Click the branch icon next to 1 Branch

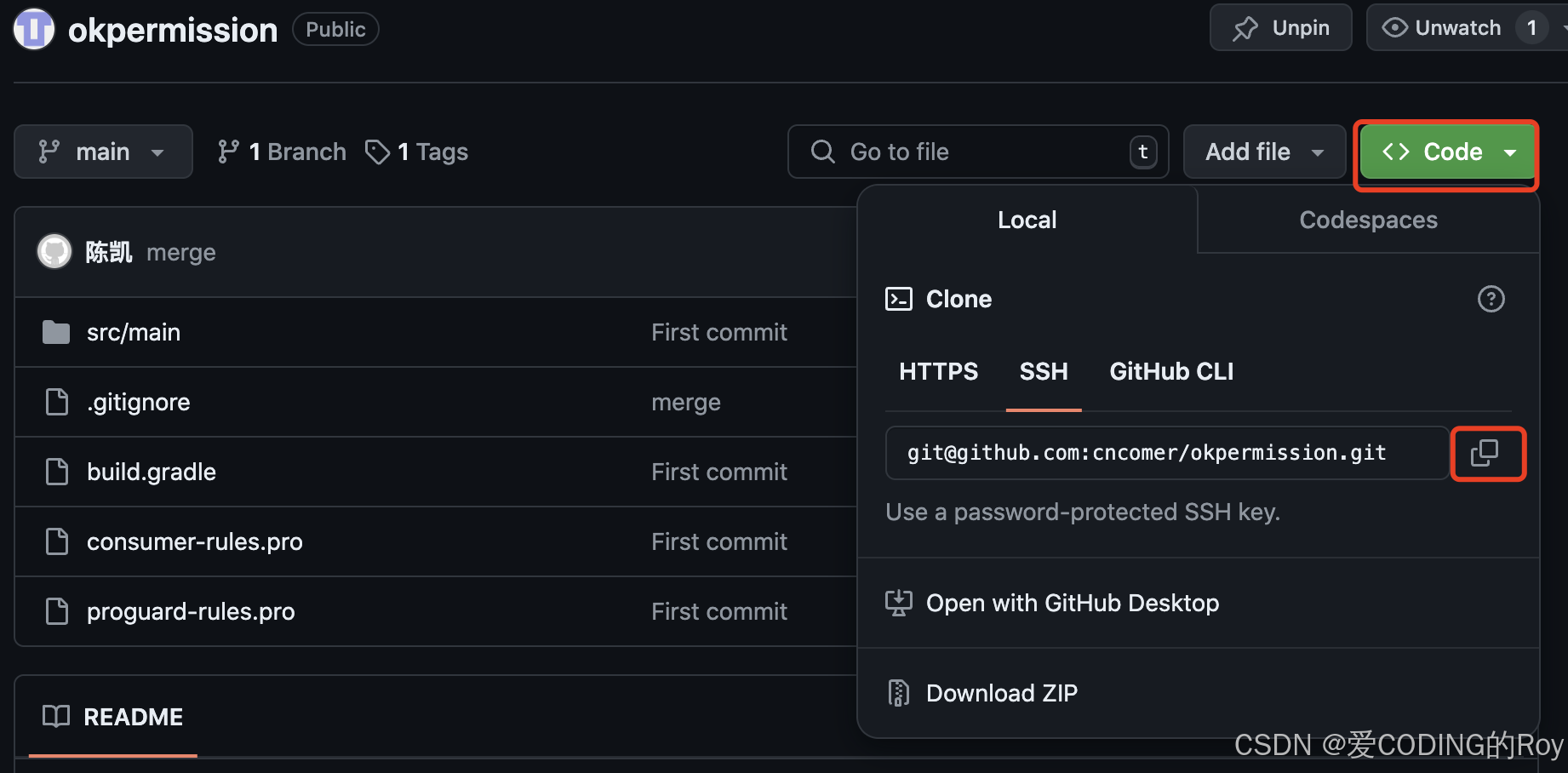228,152
